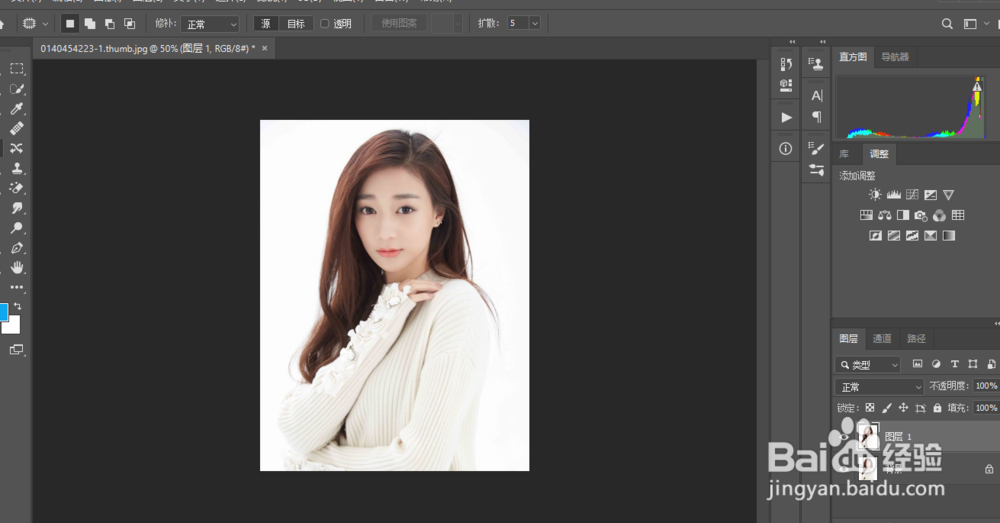This screenshot has width=1000, height=523.
Task: Open the Clone Source panel icon
Action: tap(816, 63)
